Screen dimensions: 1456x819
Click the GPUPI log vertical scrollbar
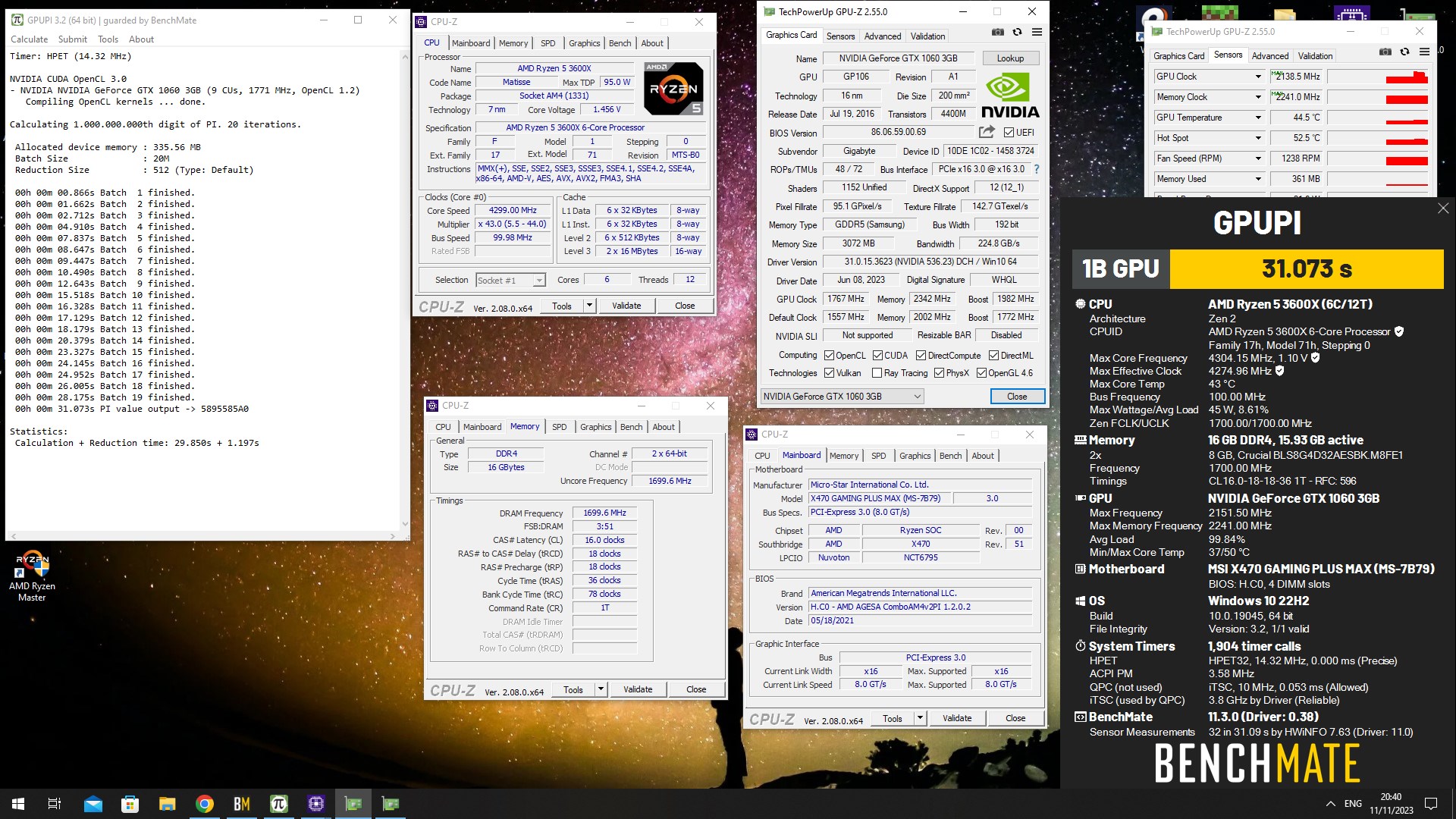pos(405,290)
